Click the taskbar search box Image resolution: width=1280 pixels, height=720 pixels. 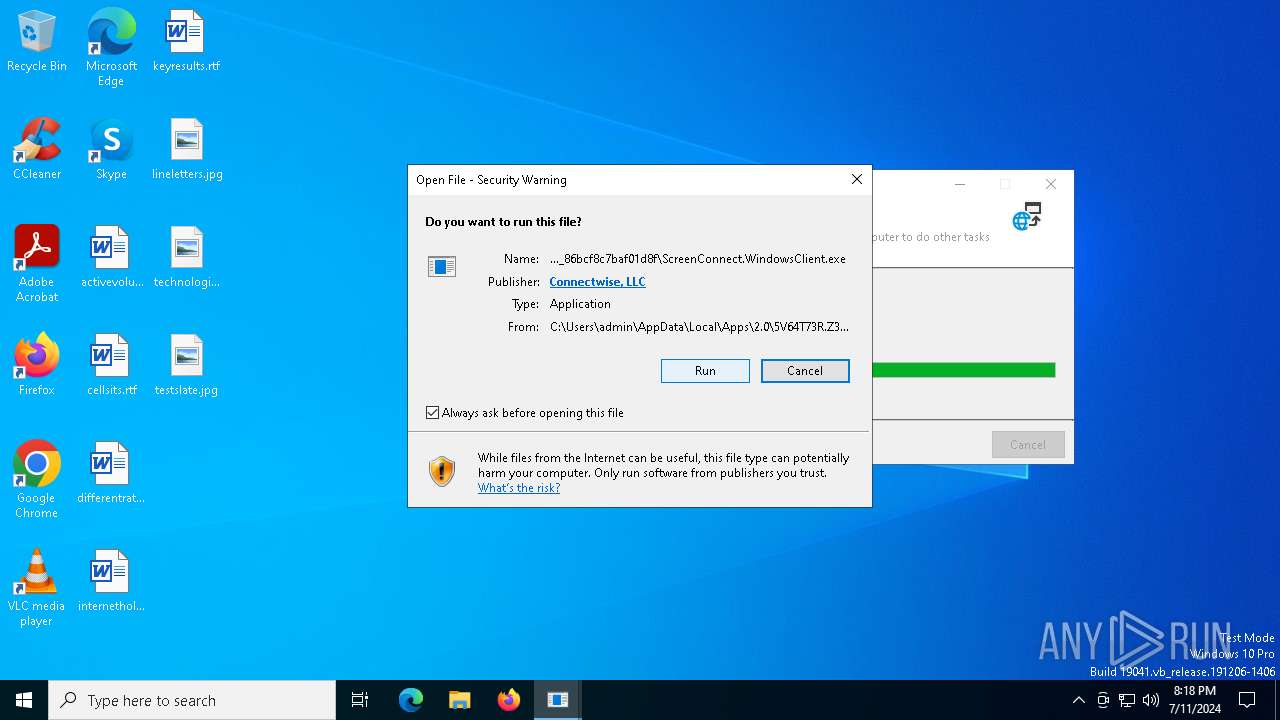pyautogui.click(x=192, y=700)
